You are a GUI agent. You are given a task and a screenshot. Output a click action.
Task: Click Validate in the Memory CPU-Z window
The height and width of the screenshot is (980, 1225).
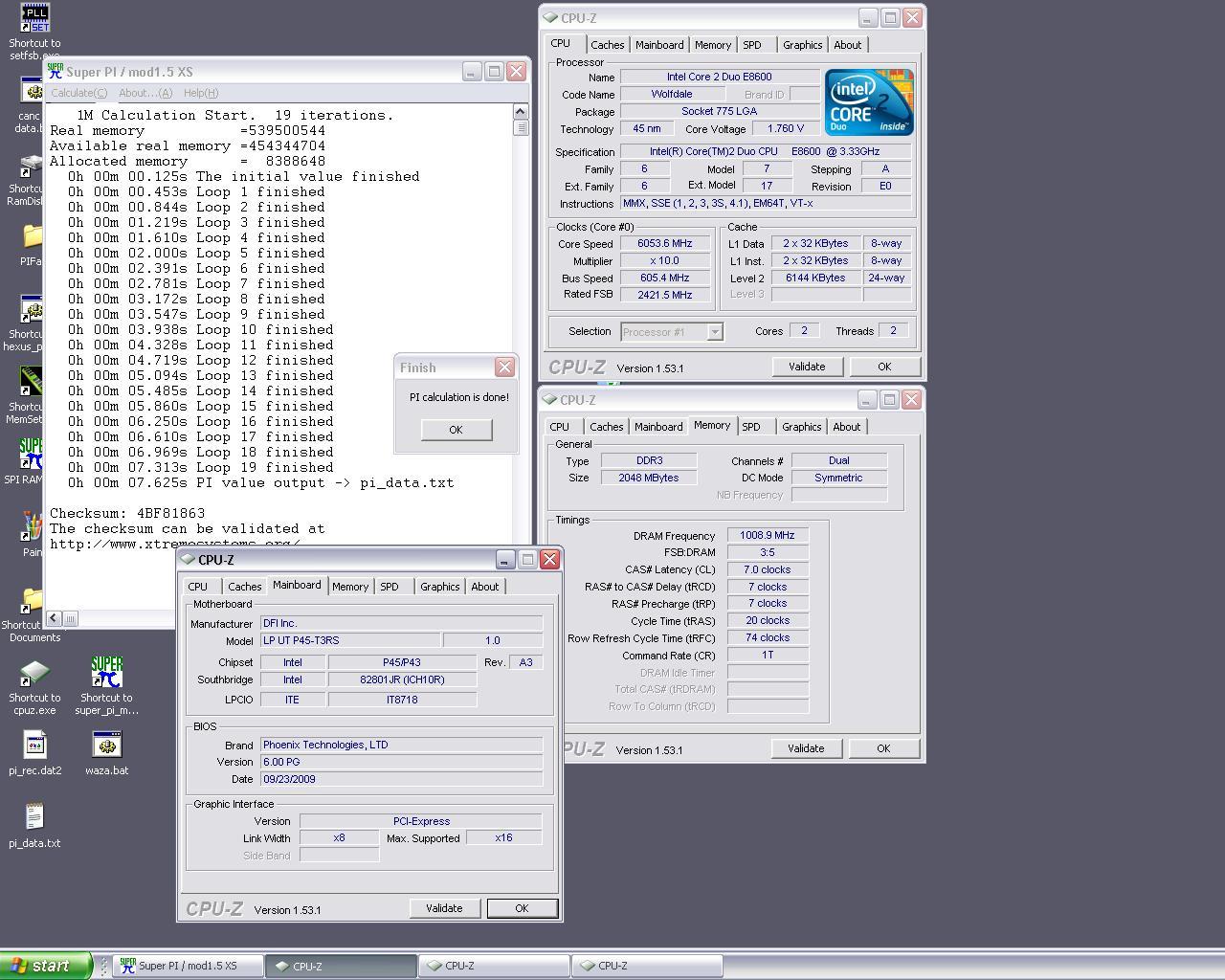(x=806, y=748)
